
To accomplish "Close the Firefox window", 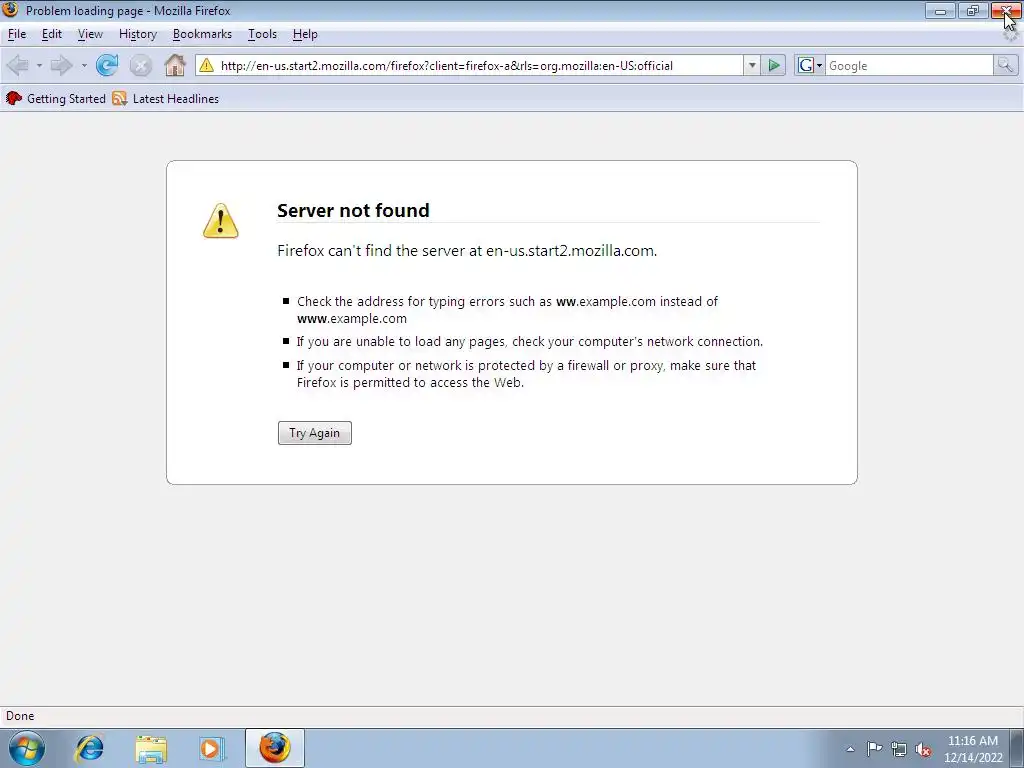I will (x=1006, y=10).
